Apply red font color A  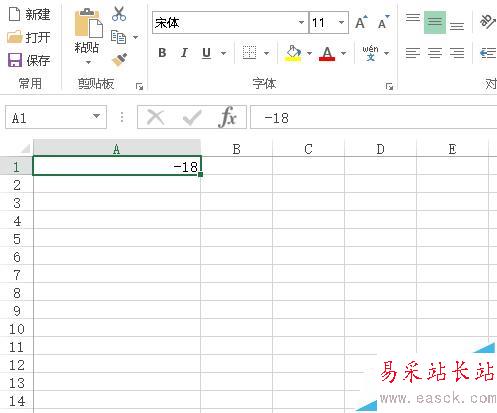(327, 53)
